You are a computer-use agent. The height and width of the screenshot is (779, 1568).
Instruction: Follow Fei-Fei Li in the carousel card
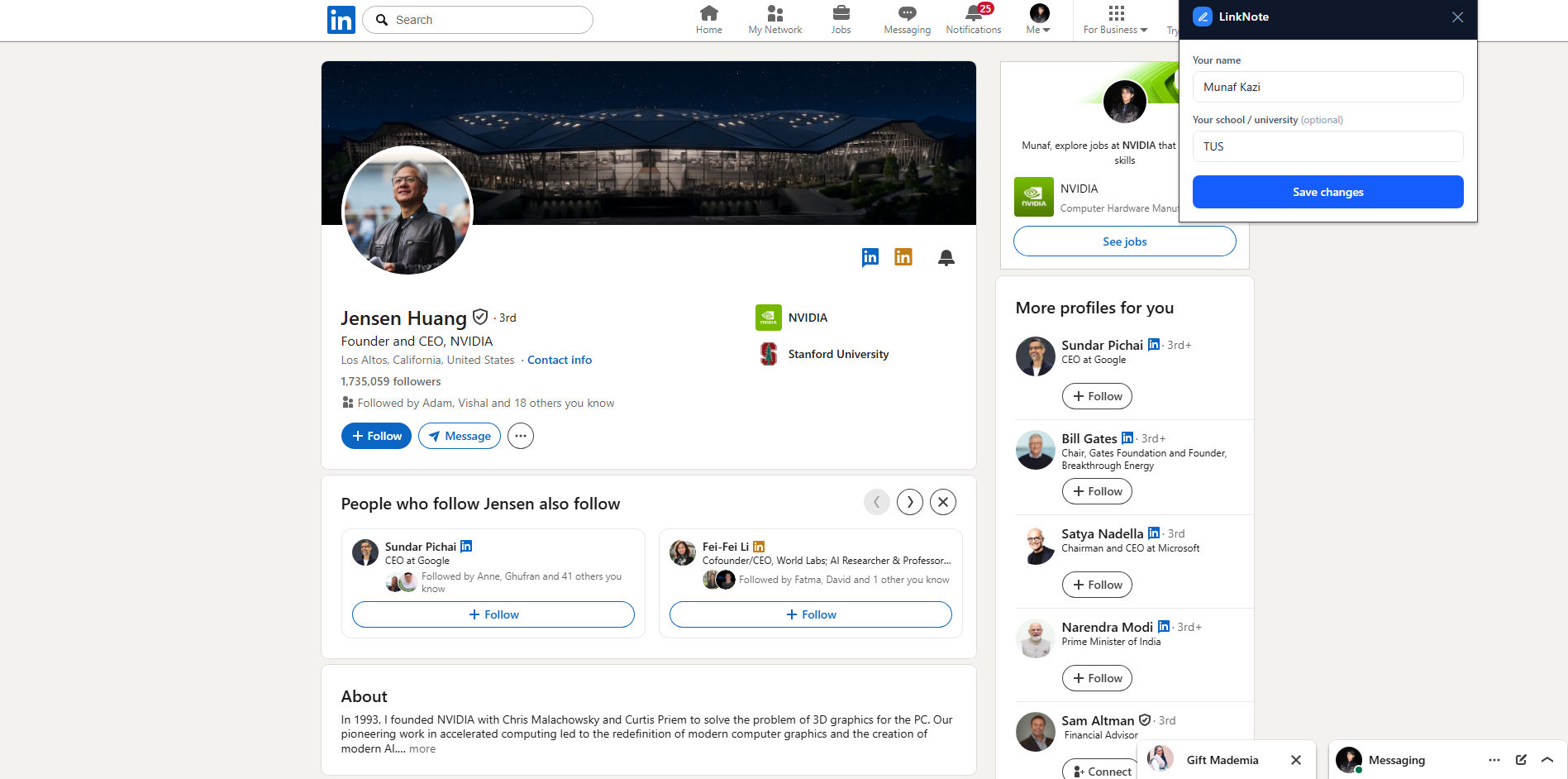tap(811, 614)
